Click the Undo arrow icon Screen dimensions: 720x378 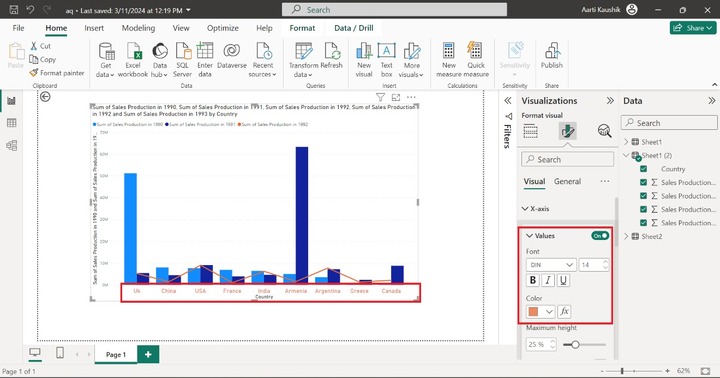click(30, 10)
